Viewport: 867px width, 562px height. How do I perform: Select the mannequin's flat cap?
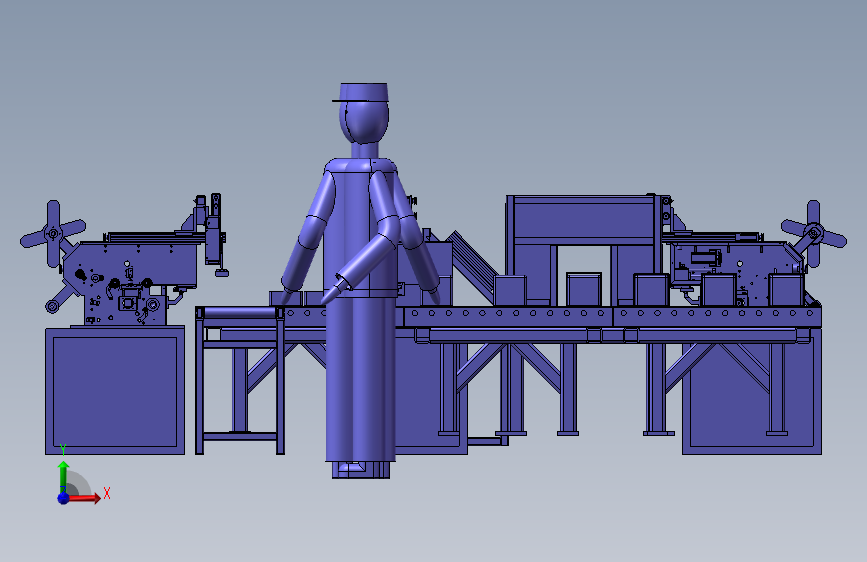tap(362, 92)
